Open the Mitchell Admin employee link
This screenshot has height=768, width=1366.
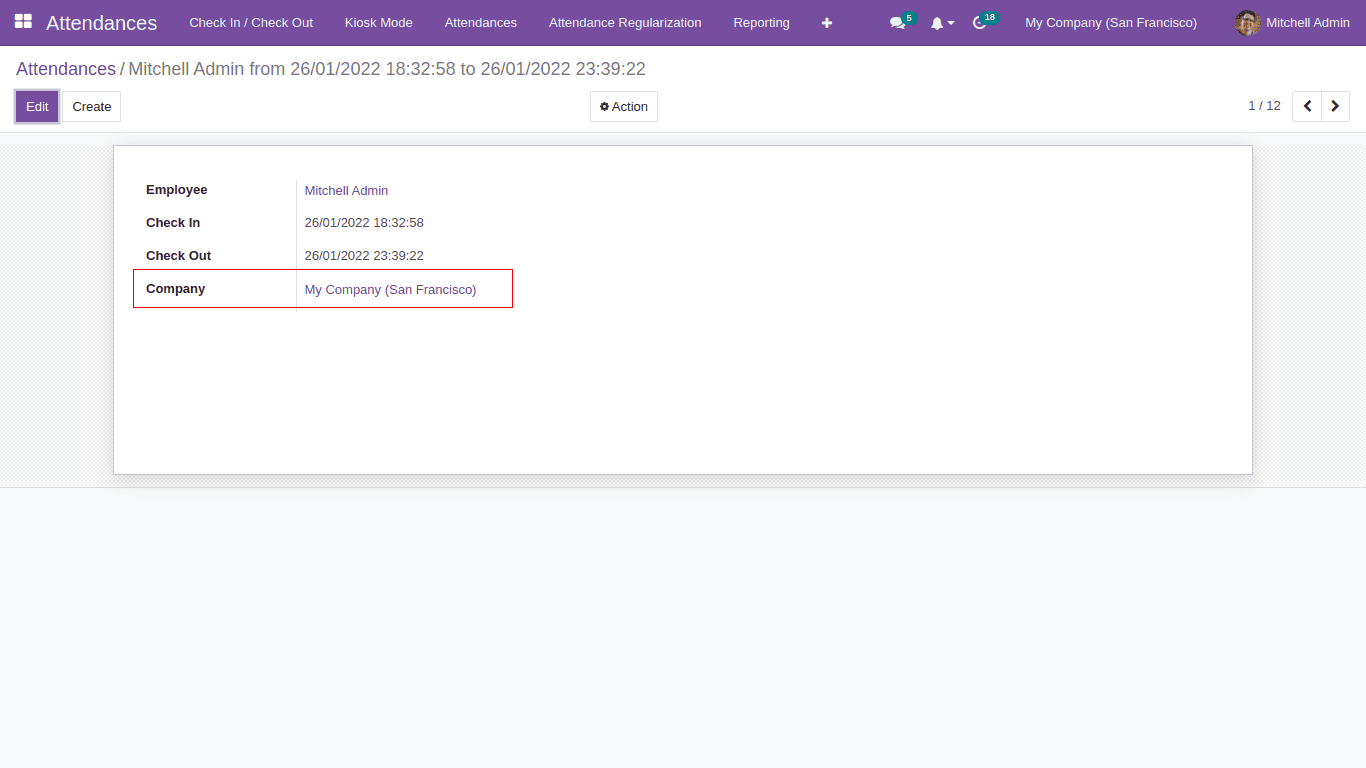tap(346, 190)
